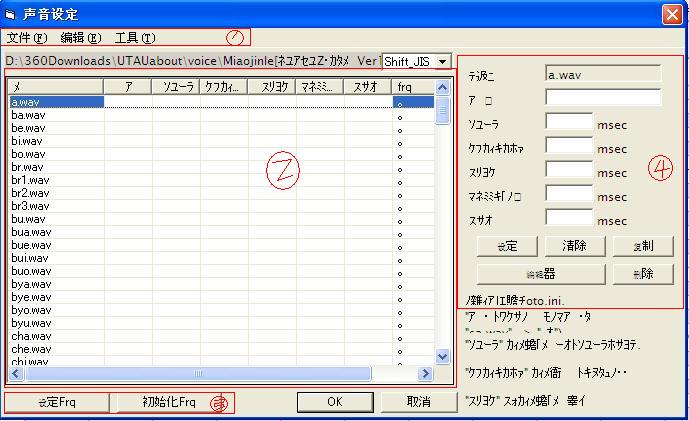This screenshot has height=421, width=689.
Task: Select the bo.wav row
Action: click(222, 154)
